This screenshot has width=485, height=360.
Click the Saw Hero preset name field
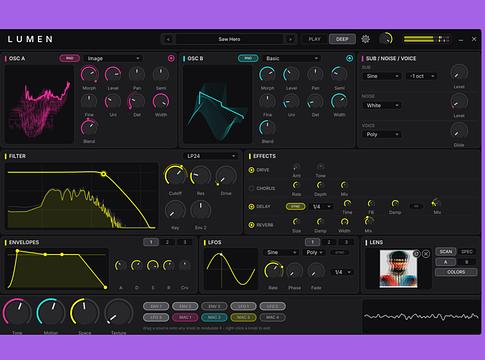point(229,39)
